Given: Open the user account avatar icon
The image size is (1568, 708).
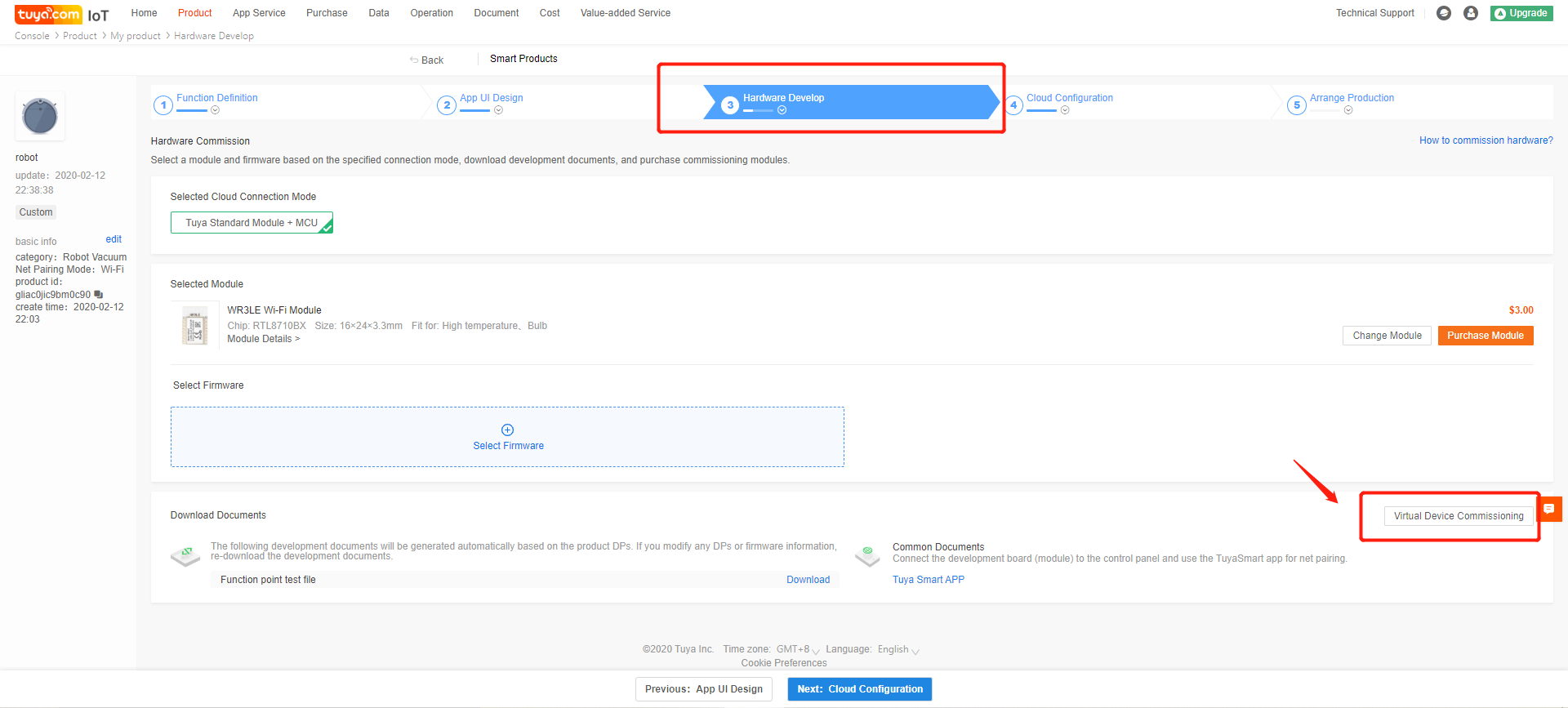Looking at the screenshot, I should (x=1471, y=13).
